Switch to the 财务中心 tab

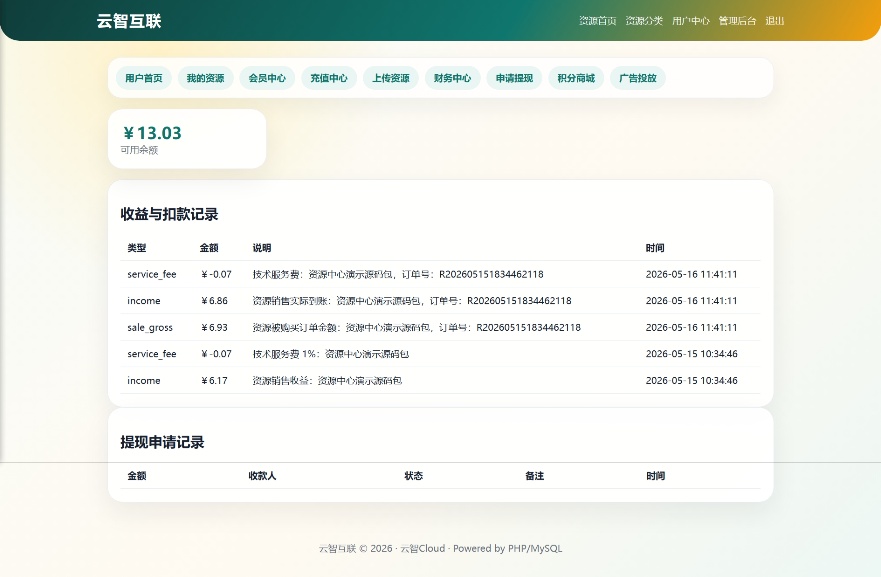tap(453, 78)
